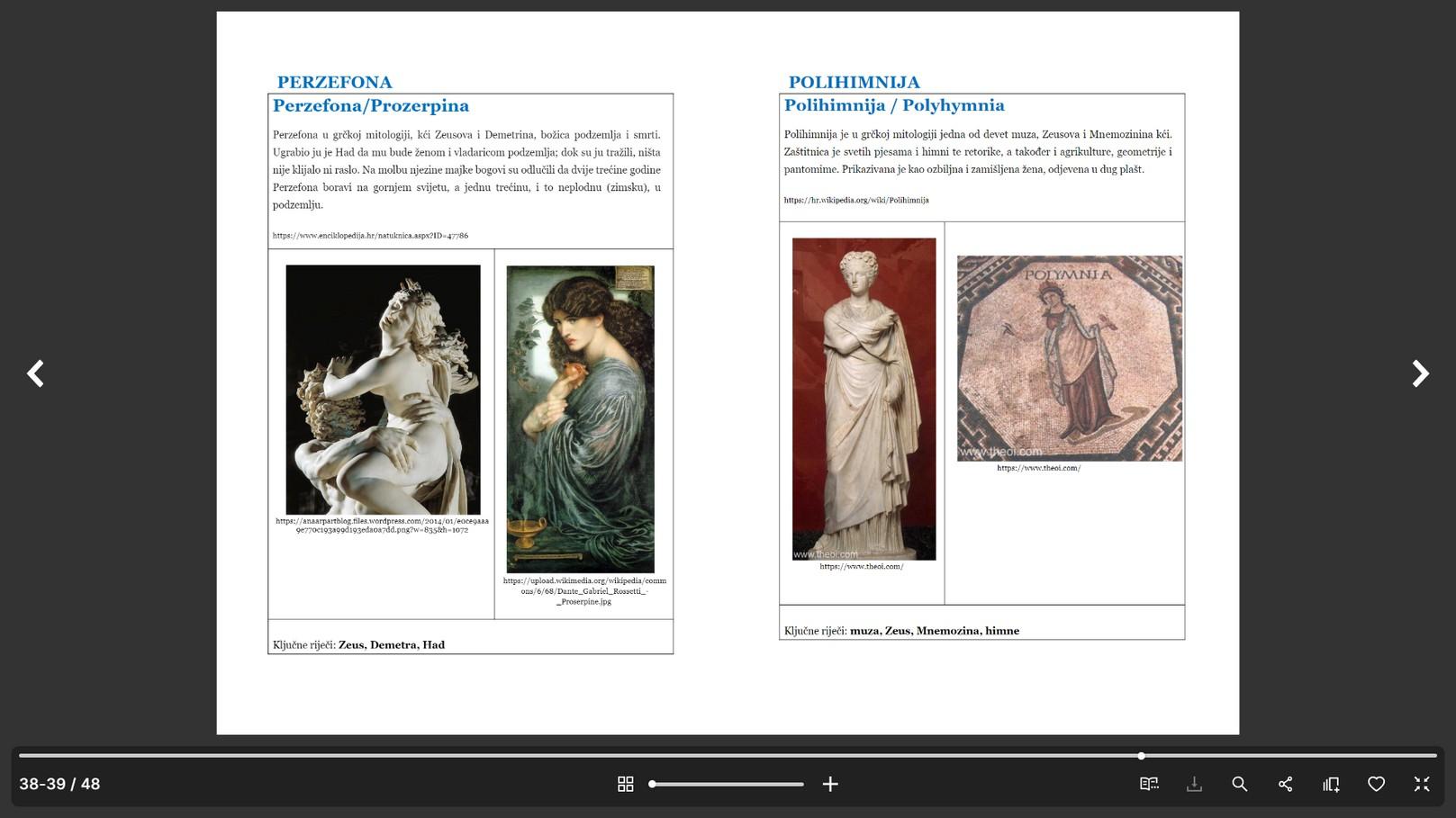
Task: Click keywords muza, Zeus, Mnemozina, himne
Action: click(x=935, y=631)
